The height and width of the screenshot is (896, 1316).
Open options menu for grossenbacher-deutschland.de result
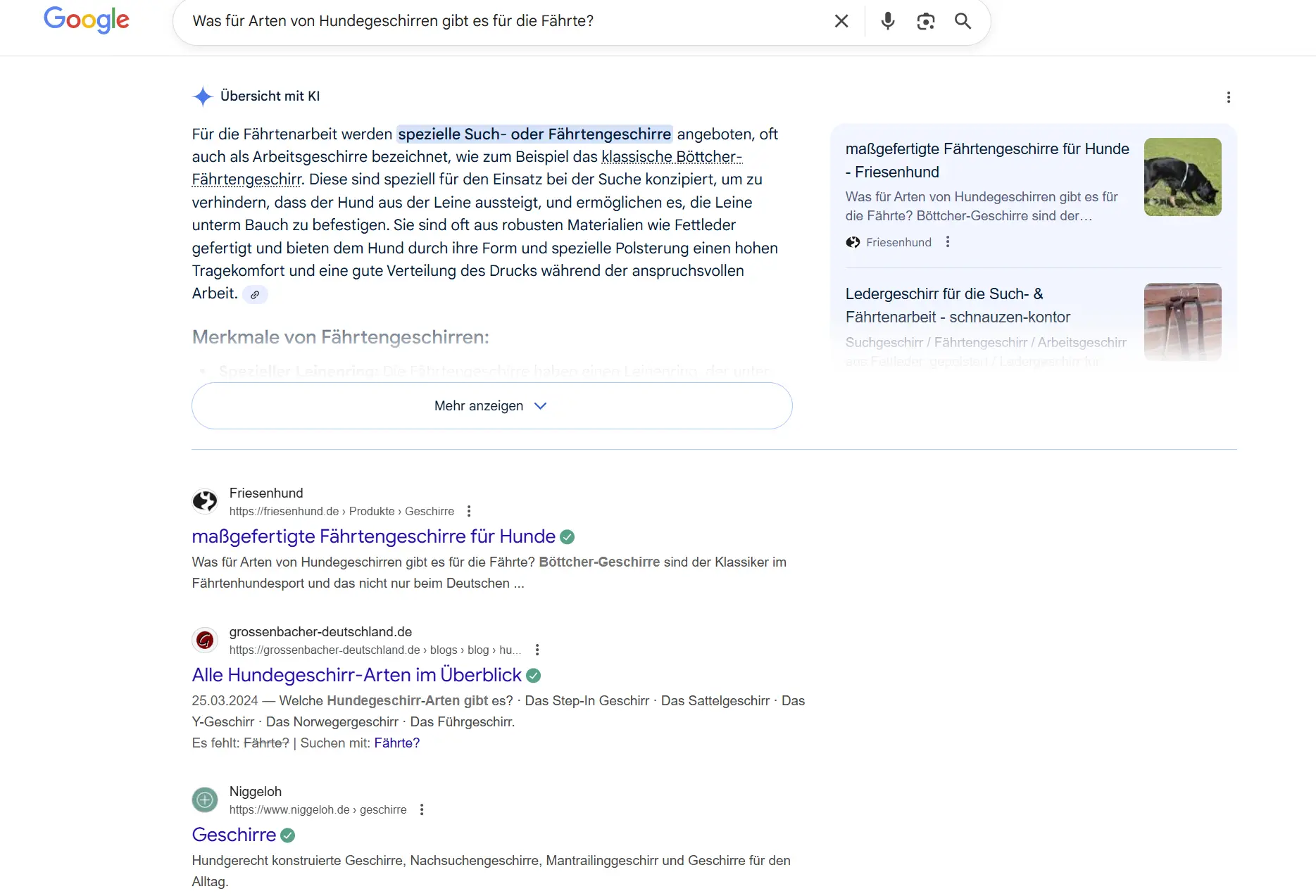pyautogui.click(x=537, y=650)
